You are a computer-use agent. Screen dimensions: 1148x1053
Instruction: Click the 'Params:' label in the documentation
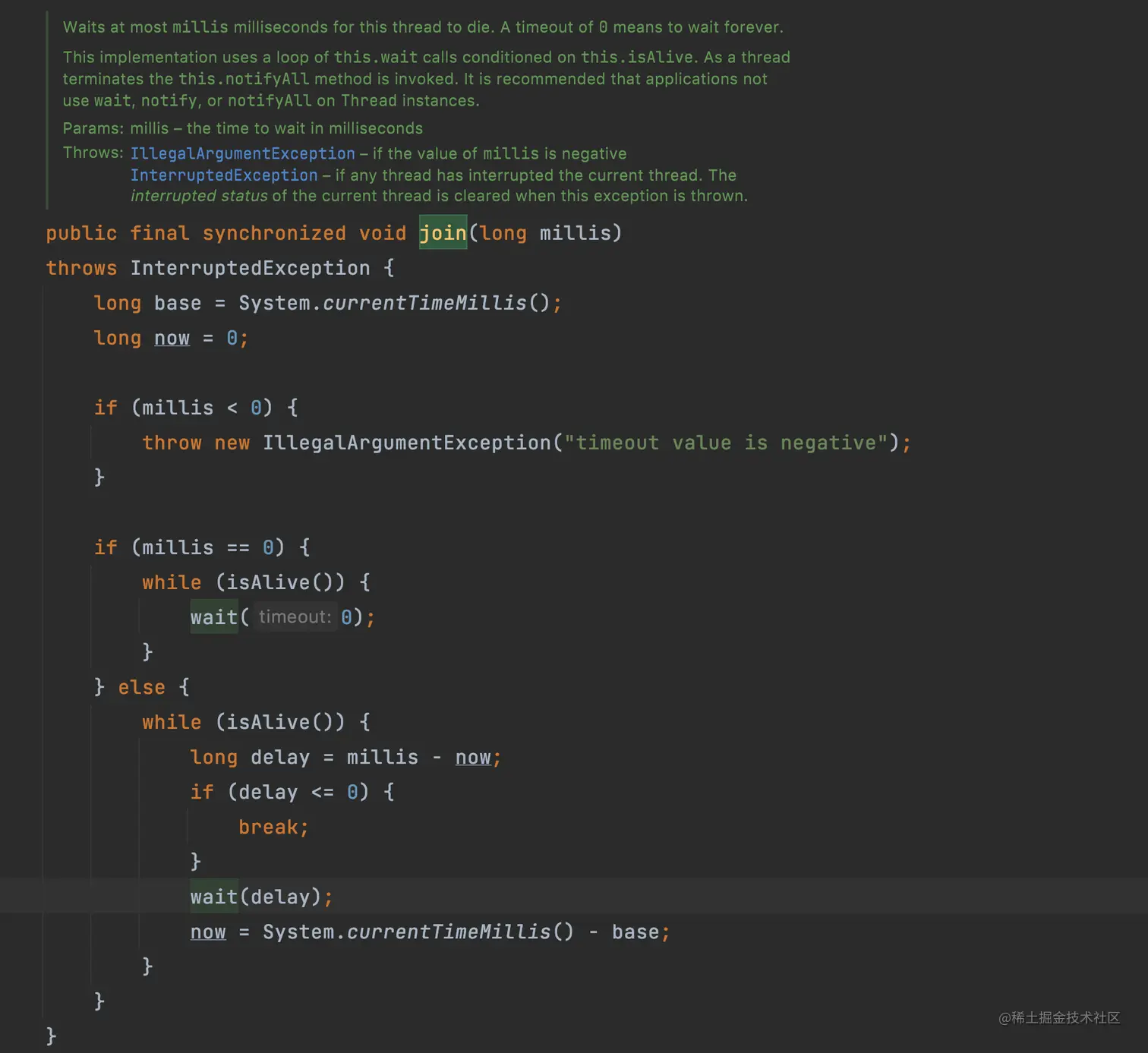pyautogui.click(x=93, y=128)
